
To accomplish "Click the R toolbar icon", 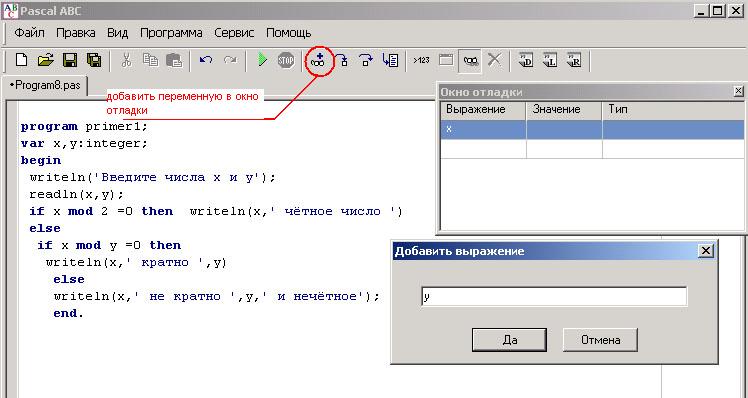I will (574, 61).
